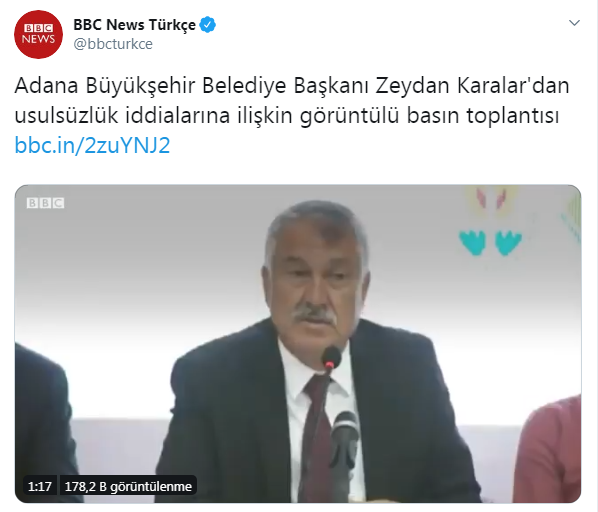Click the 178,2 B görüntülenme view count
The image size is (598, 512).
tap(128, 486)
